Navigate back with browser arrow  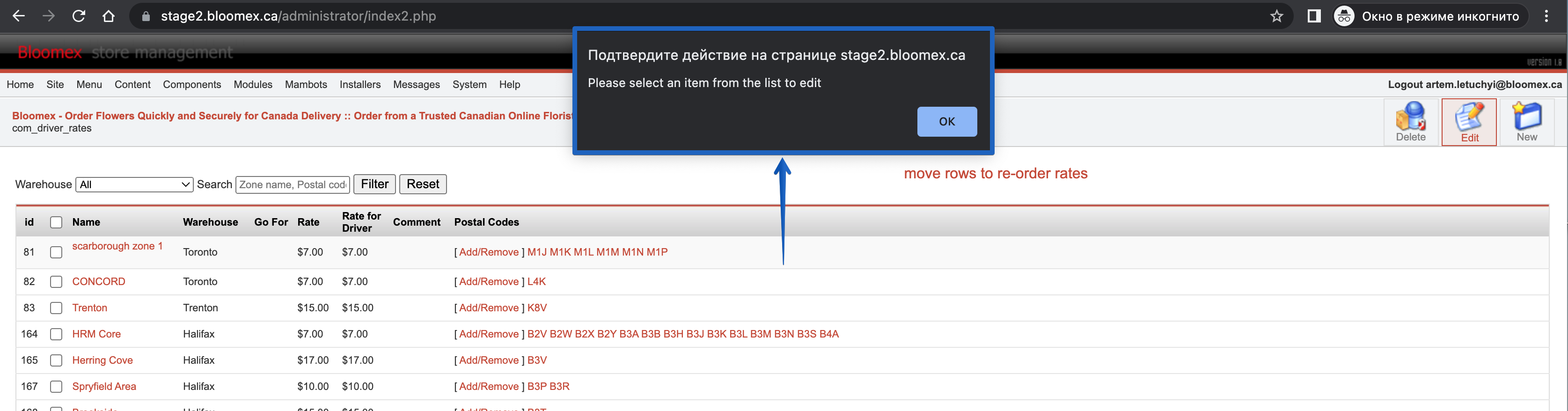click(19, 16)
